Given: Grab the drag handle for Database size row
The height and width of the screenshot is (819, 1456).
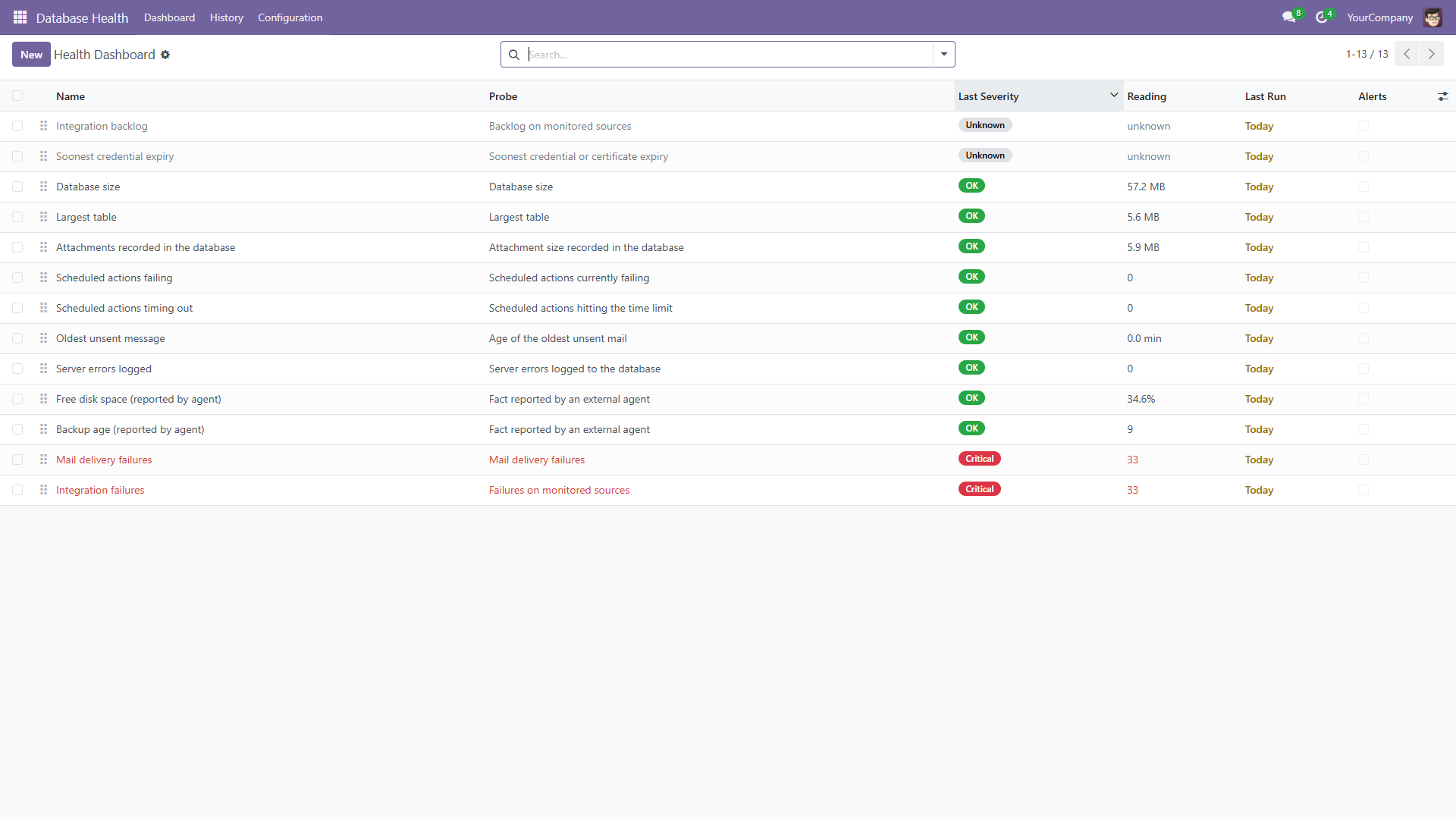Looking at the screenshot, I should pos(44,187).
